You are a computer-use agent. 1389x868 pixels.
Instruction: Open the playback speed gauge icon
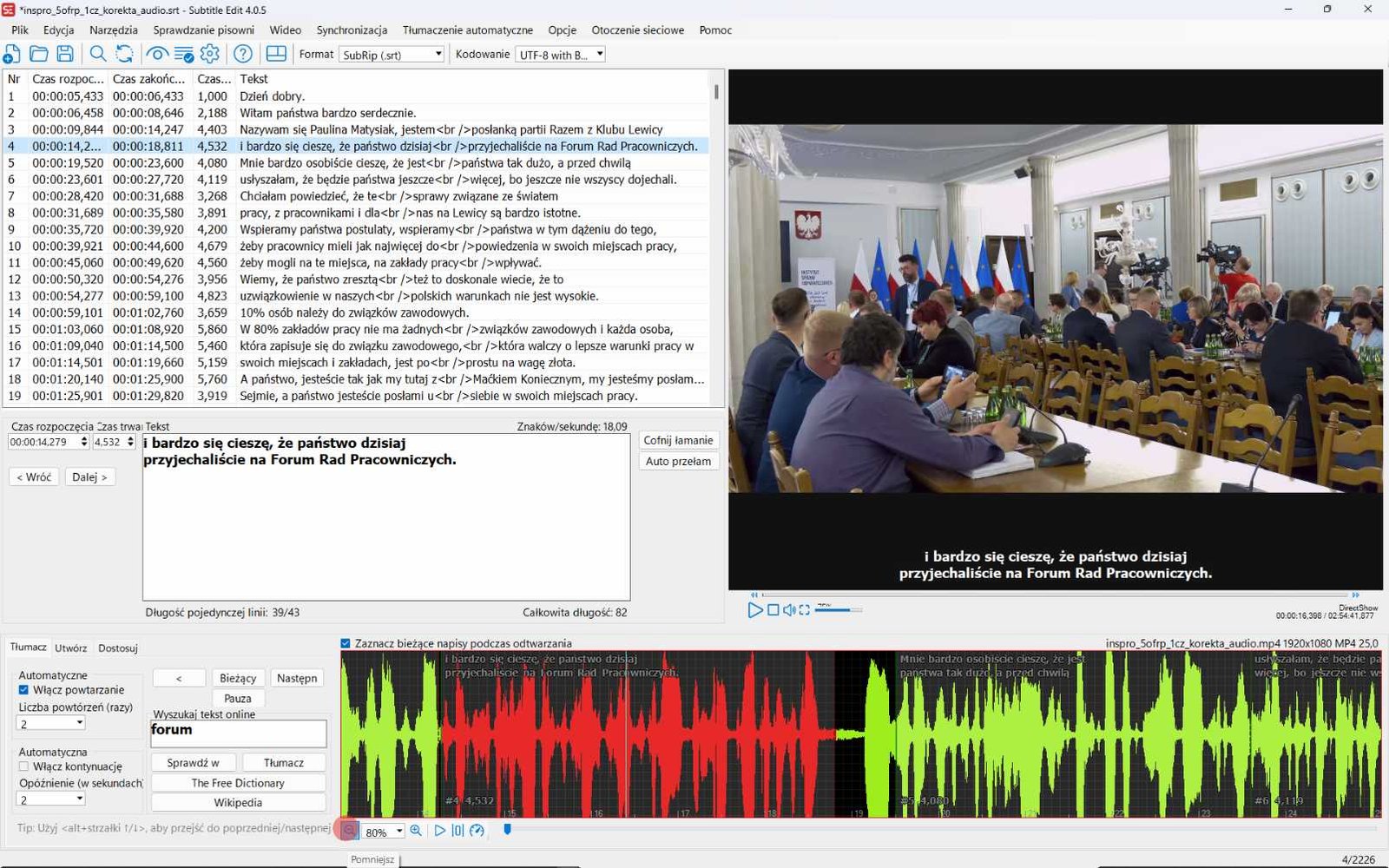[x=477, y=831]
